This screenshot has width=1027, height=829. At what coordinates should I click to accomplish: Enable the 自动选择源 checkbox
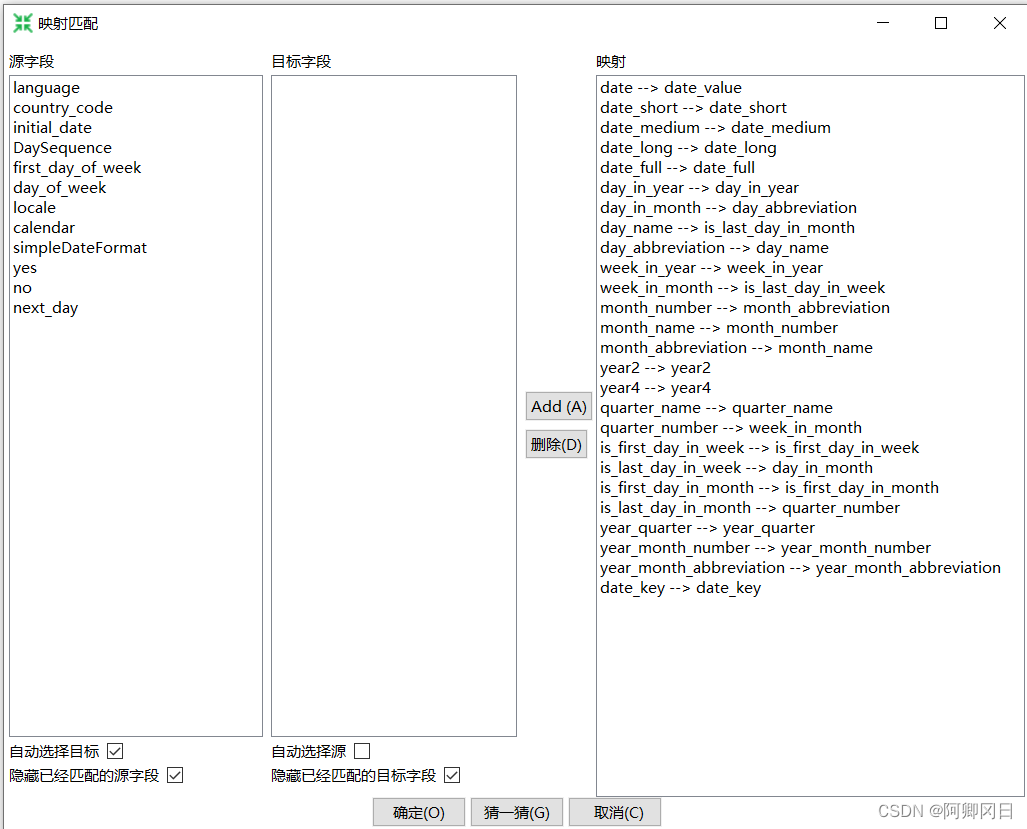[x=362, y=751]
